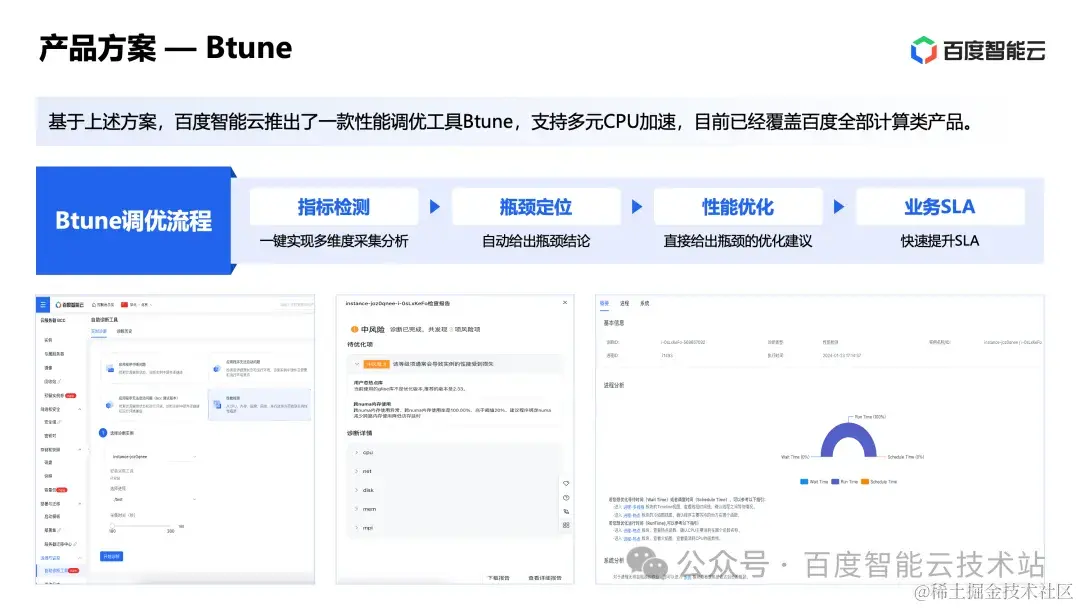
Task: Click the 业务SLA step box
Action: pyautogui.click(x=940, y=207)
